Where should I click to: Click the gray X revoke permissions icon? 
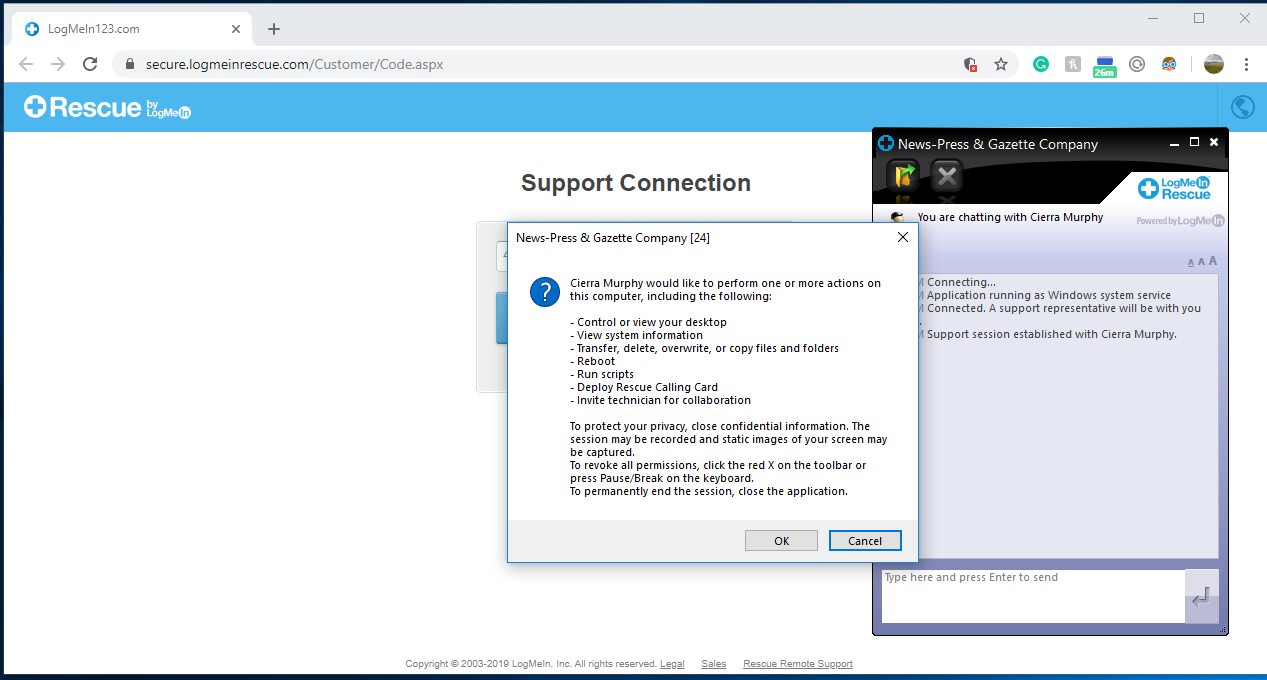[947, 177]
